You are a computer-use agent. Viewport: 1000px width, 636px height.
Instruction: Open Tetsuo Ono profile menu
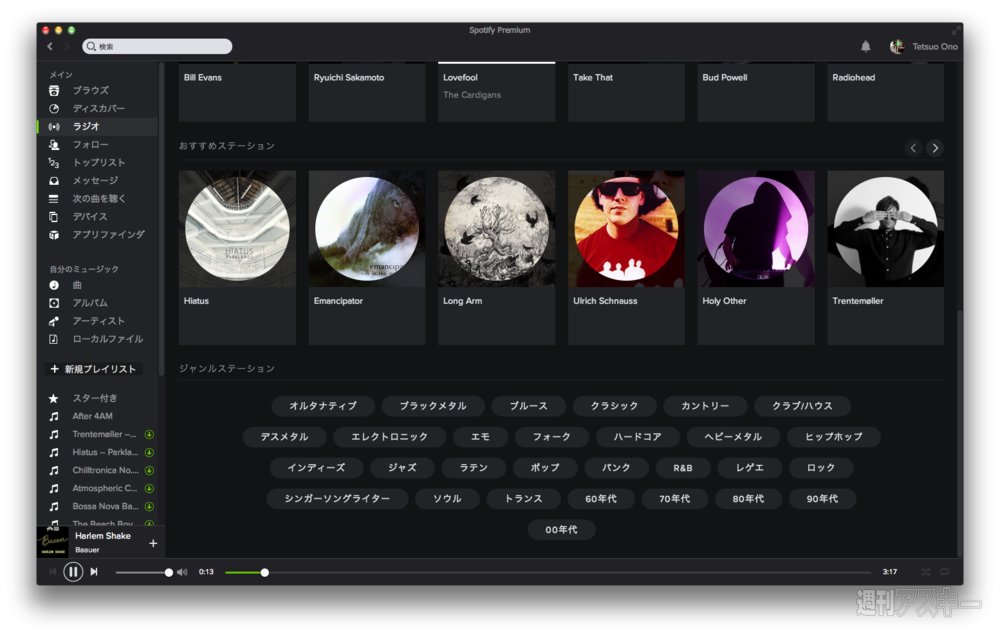click(923, 47)
